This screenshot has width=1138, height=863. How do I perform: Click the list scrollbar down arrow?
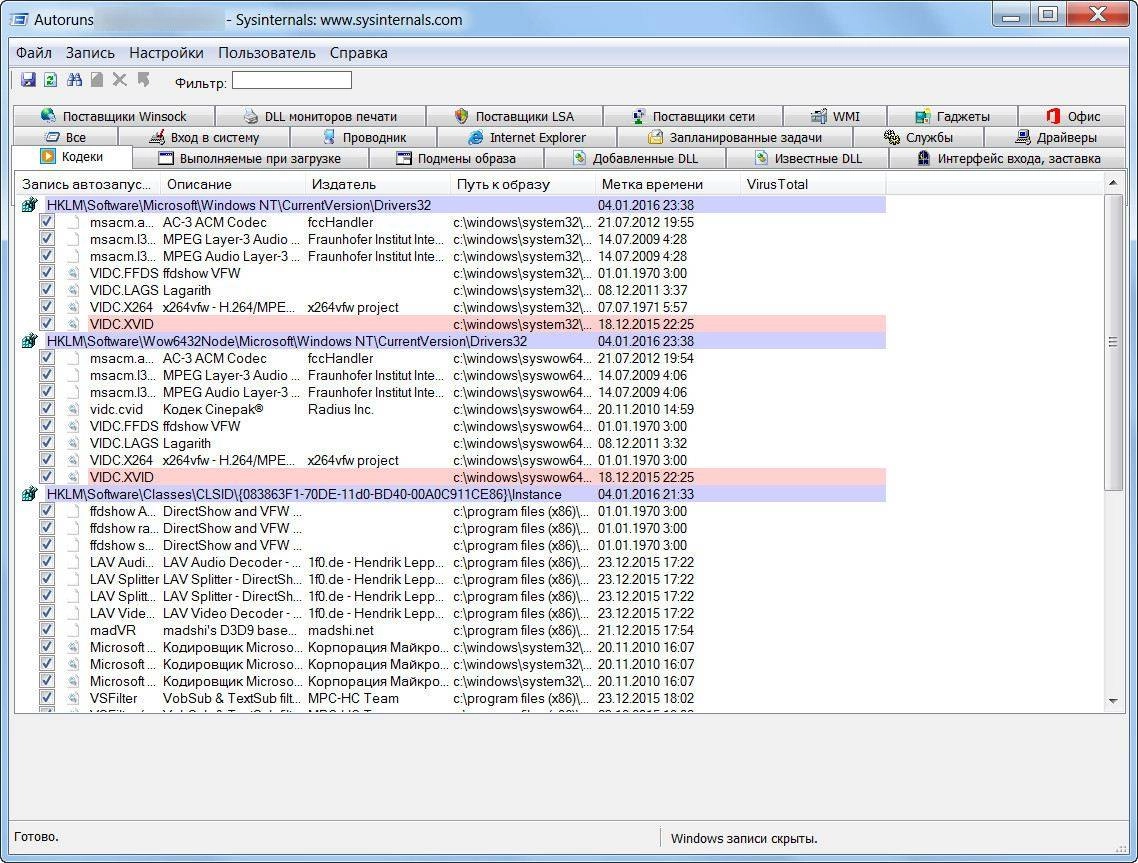pyautogui.click(x=1113, y=701)
